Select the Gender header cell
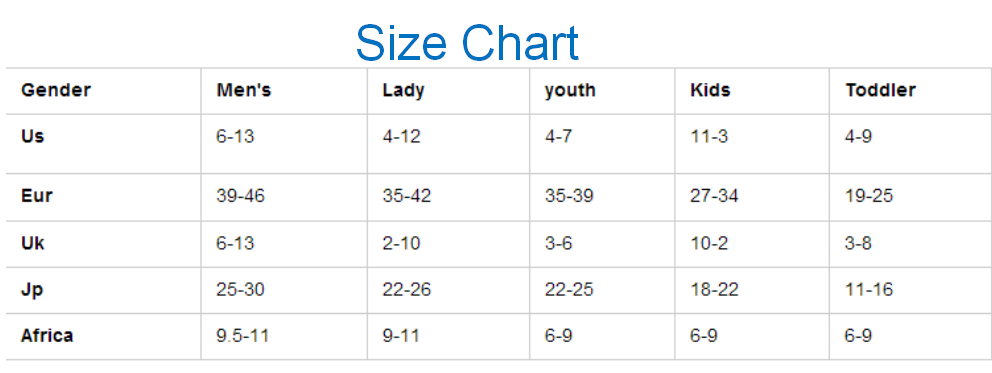The image size is (992, 373). [104, 91]
